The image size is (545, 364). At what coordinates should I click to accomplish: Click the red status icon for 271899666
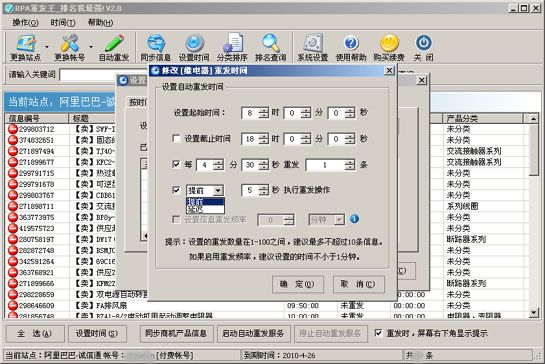tap(13, 283)
